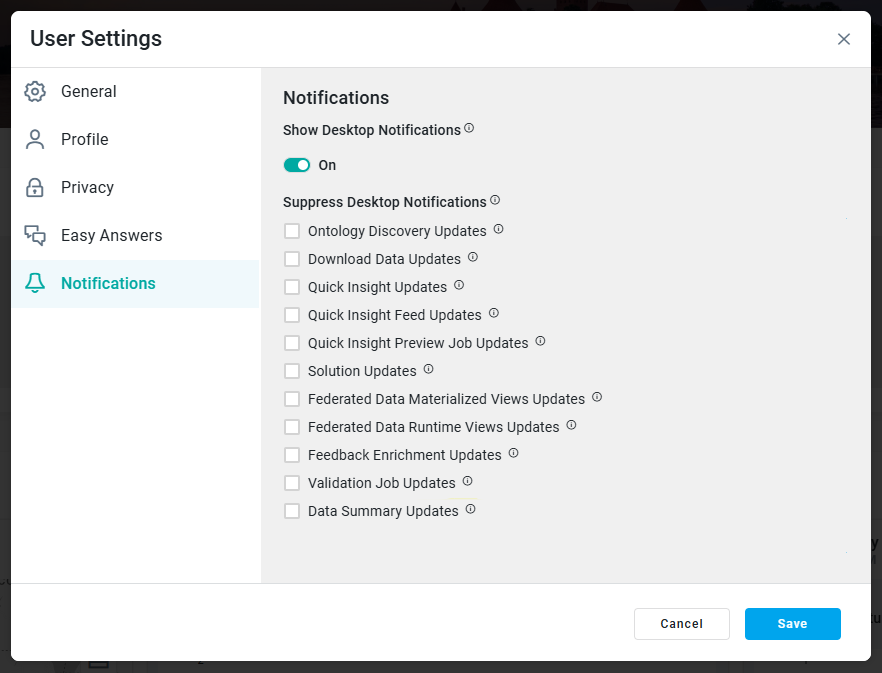
Task: Click the Privacy padlock icon
Action: coord(35,188)
